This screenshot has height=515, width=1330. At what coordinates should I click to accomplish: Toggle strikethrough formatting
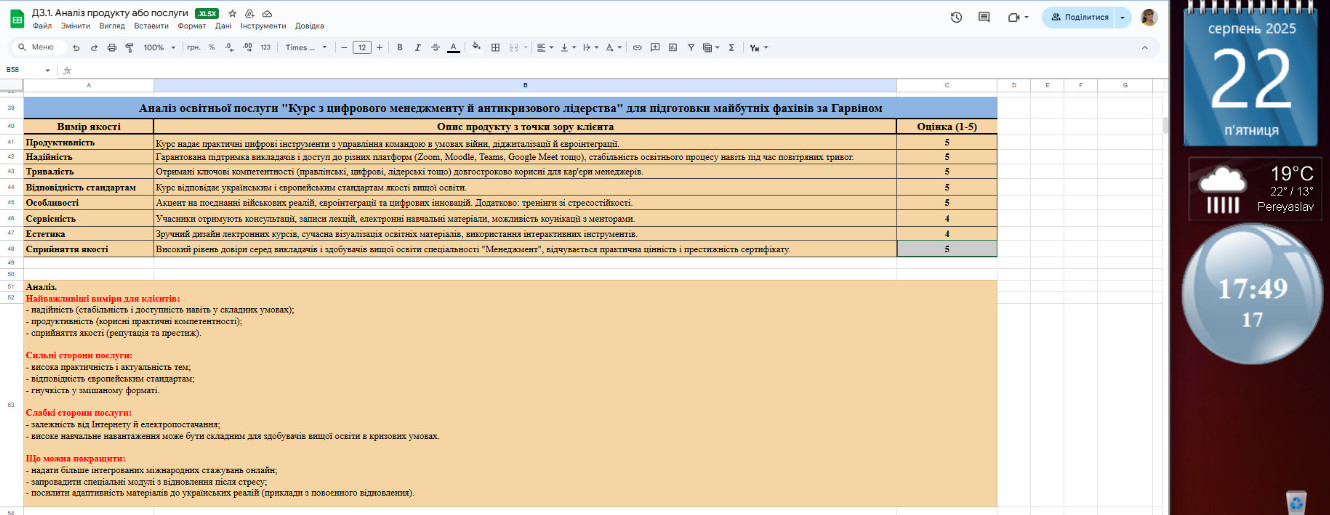tap(435, 47)
